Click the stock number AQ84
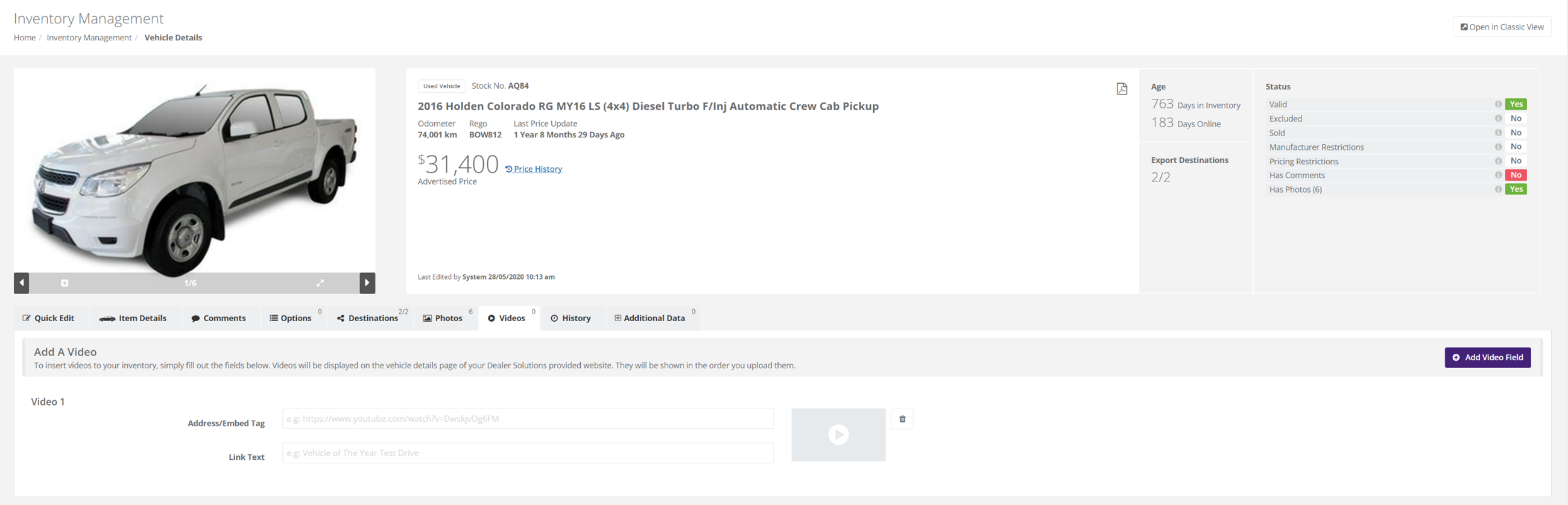The height and width of the screenshot is (505, 1568). [x=518, y=86]
